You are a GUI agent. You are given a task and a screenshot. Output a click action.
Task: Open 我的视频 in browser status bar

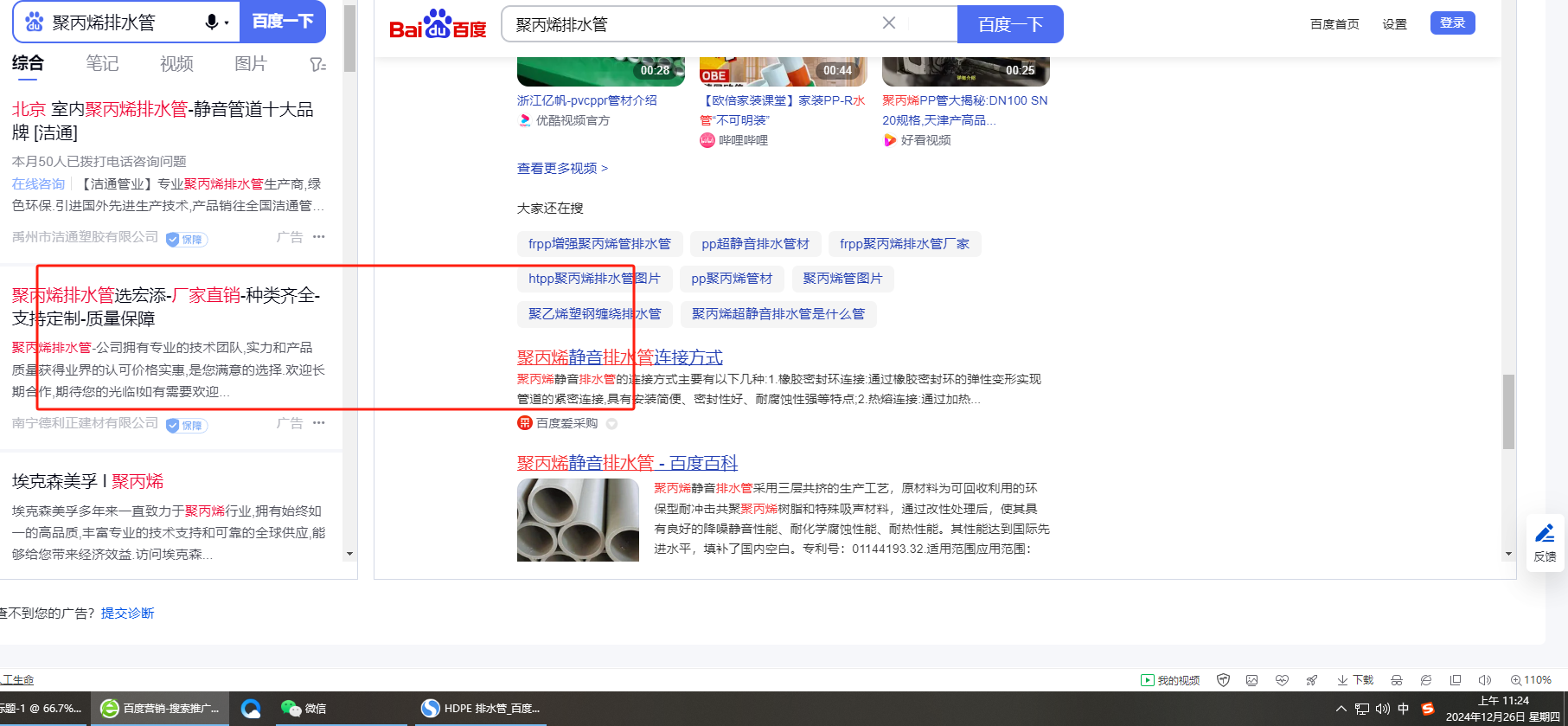1170,680
